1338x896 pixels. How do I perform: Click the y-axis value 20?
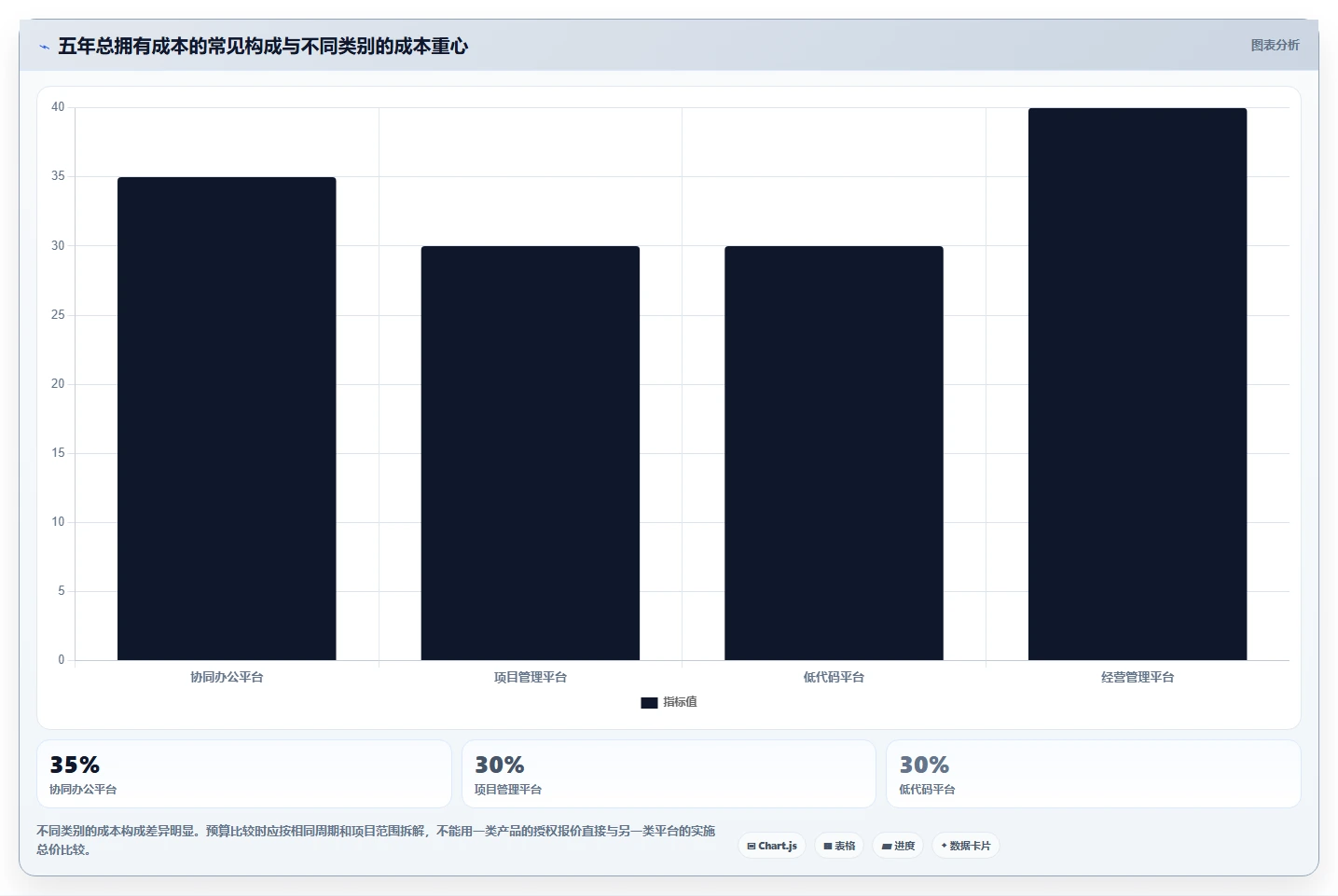click(x=58, y=384)
